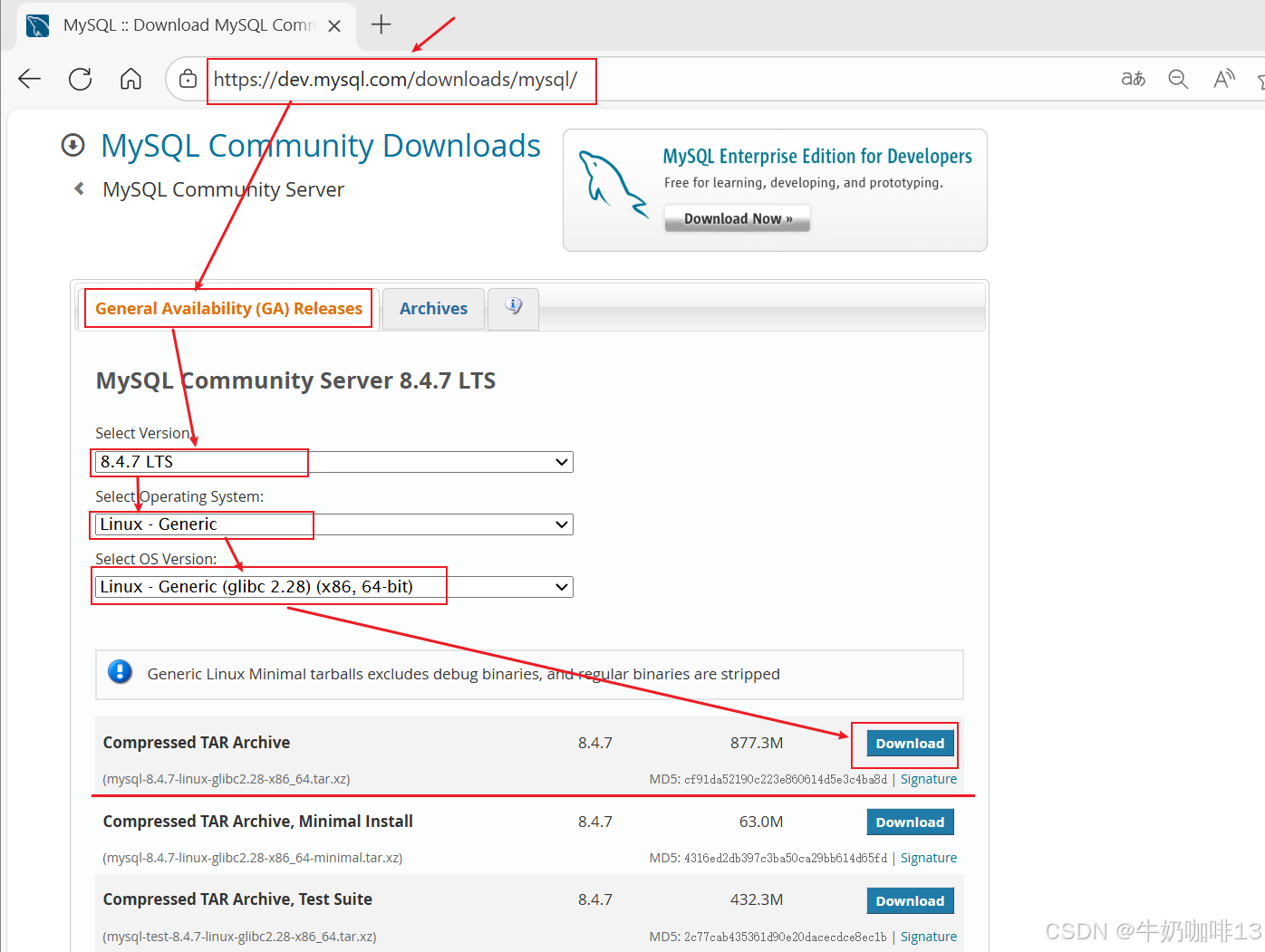1265x952 pixels.
Task: Click the zoom out magnifier icon
Action: click(x=1178, y=79)
